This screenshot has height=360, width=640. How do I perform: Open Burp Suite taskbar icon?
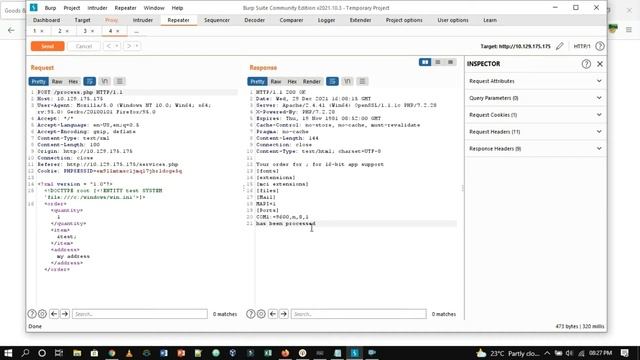354,353
